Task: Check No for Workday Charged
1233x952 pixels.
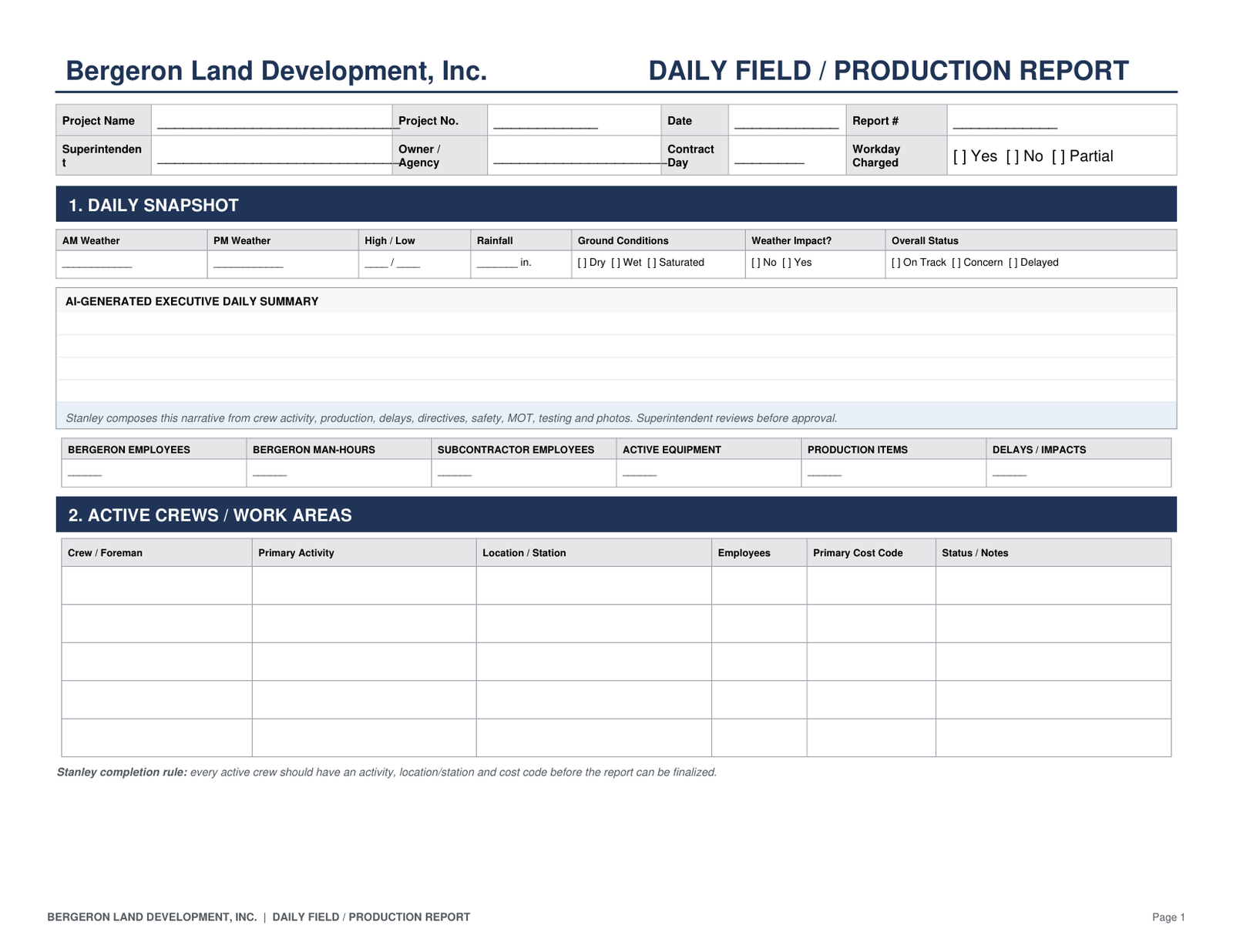Action: click(1013, 156)
